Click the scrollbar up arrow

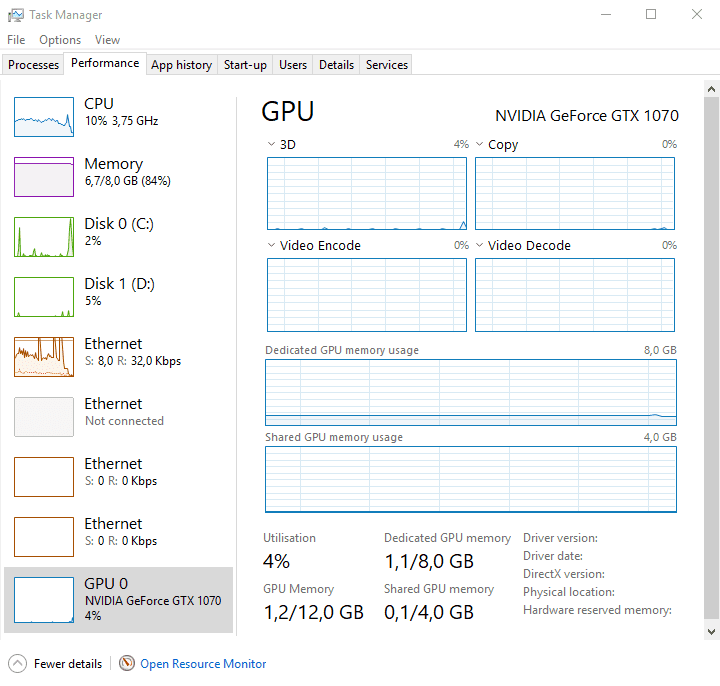(711, 89)
